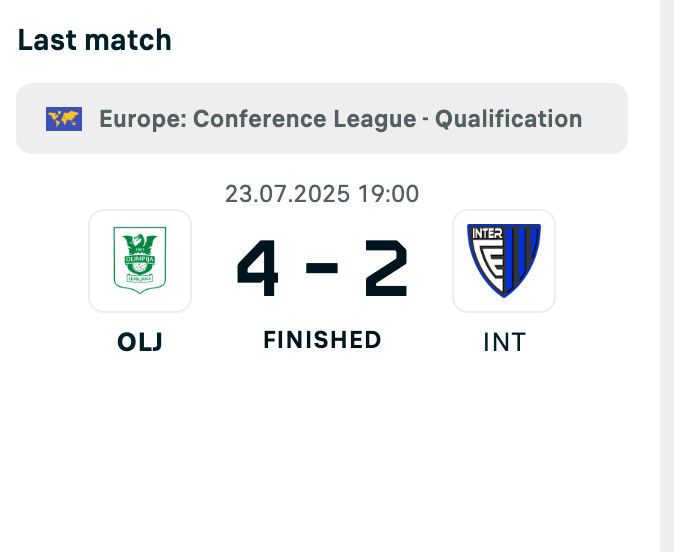Open the Inter blue-black shield crest
Viewport: 674px width, 552px height.
[x=504, y=261]
